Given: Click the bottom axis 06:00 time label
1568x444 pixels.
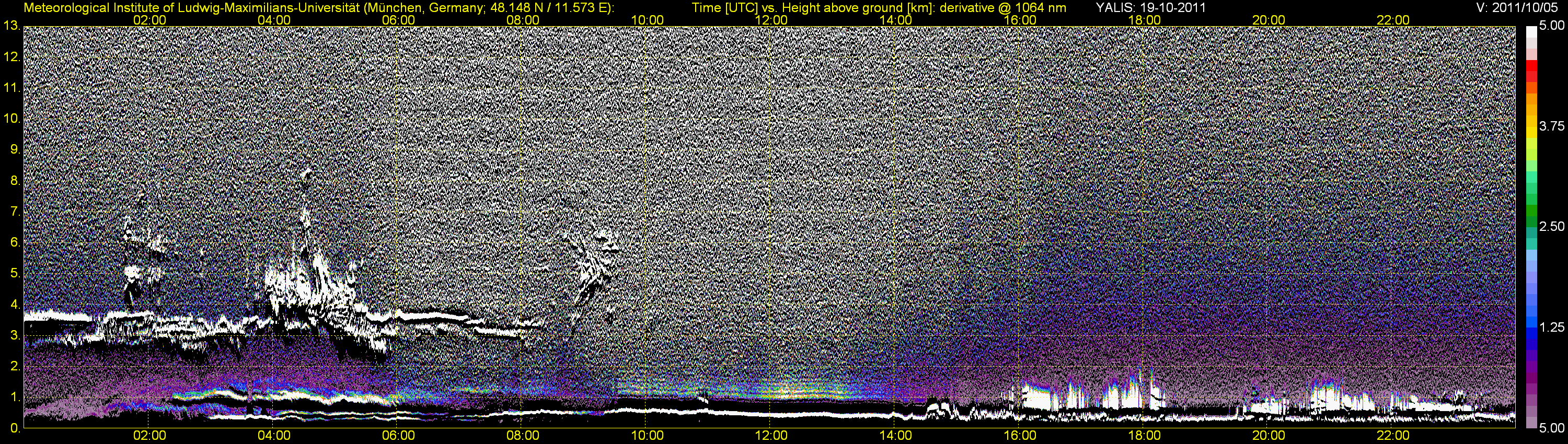Looking at the screenshot, I should (x=399, y=436).
